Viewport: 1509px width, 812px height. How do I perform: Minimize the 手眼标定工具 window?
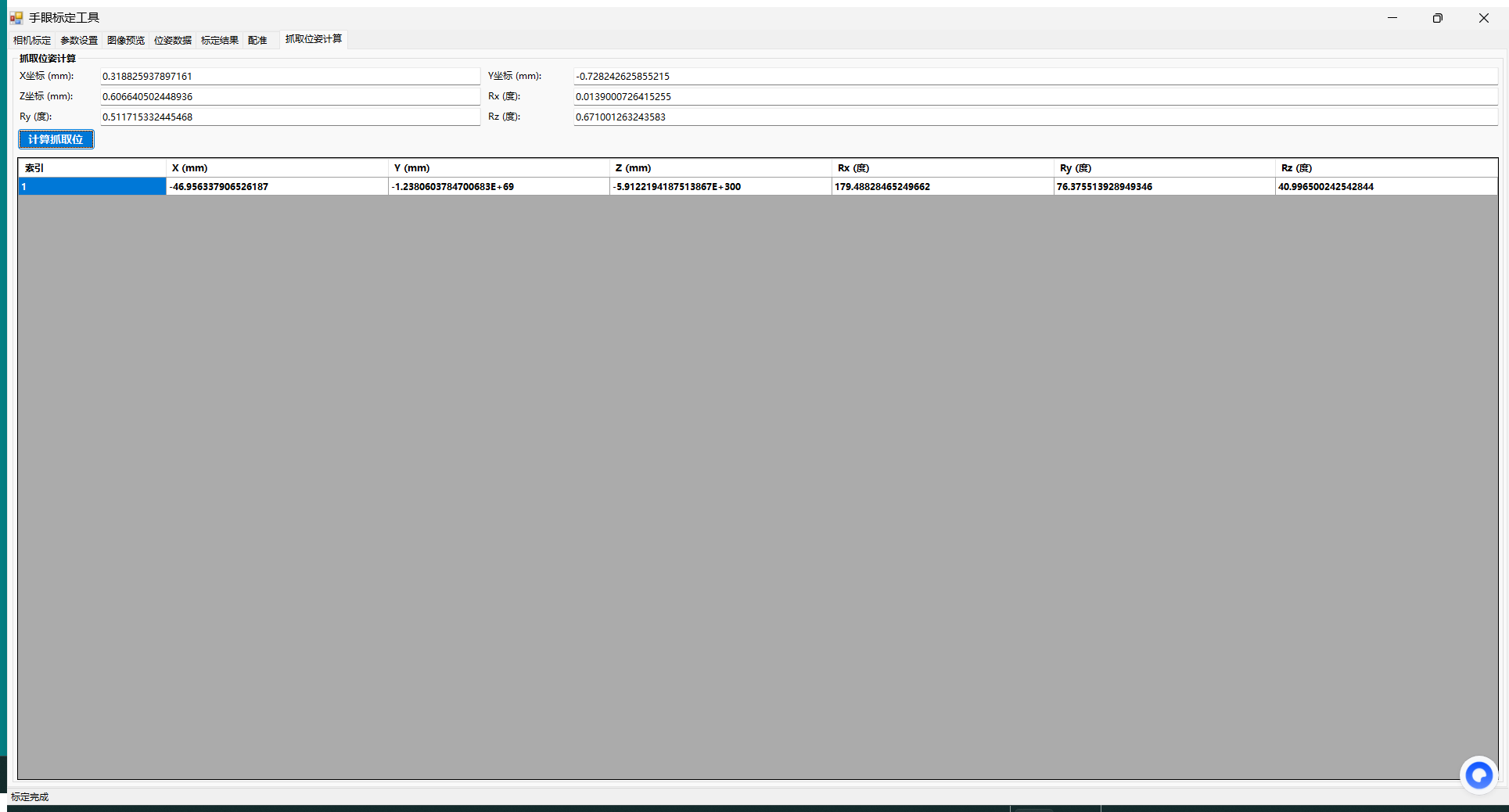pyautogui.click(x=1392, y=18)
